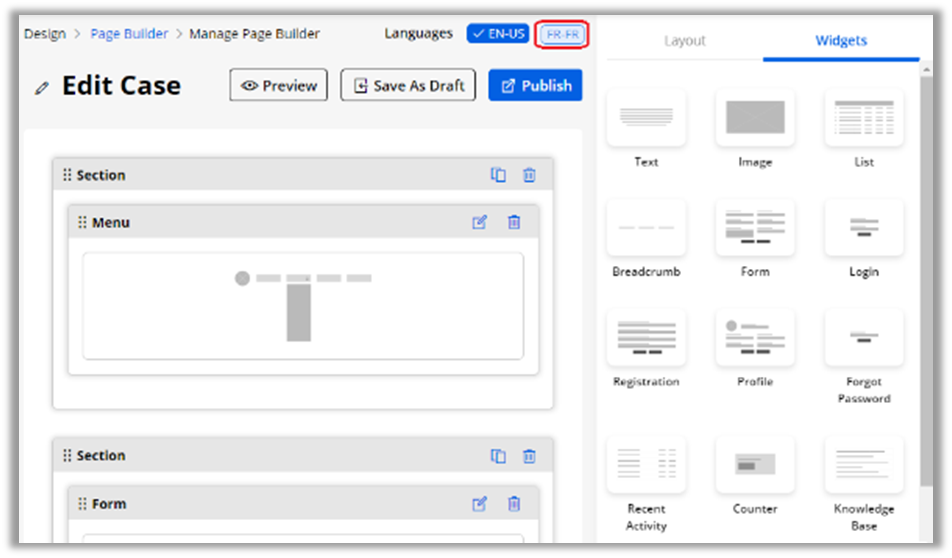Screen dimensions: 952x558
Task: Select the FR-FR language option
Action: [x=561, y=34]
